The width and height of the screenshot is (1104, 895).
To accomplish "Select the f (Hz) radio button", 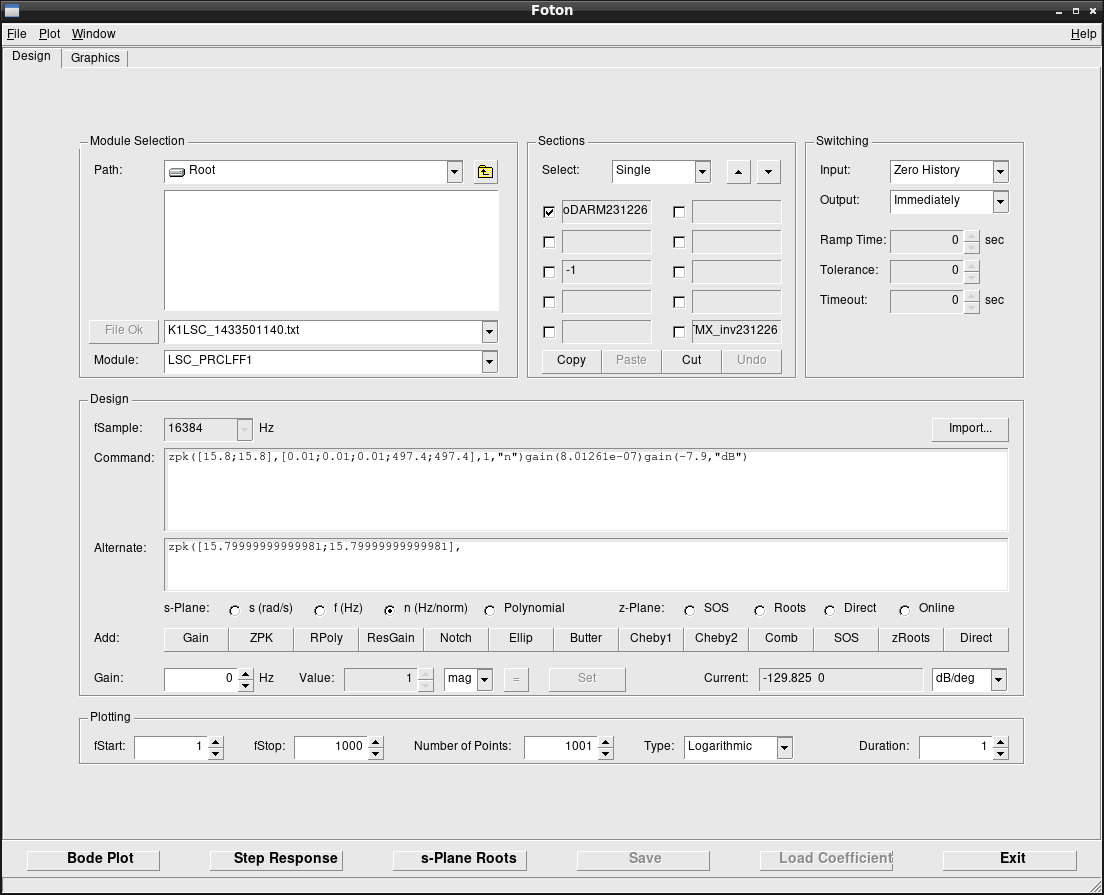I will pos(320,610).
